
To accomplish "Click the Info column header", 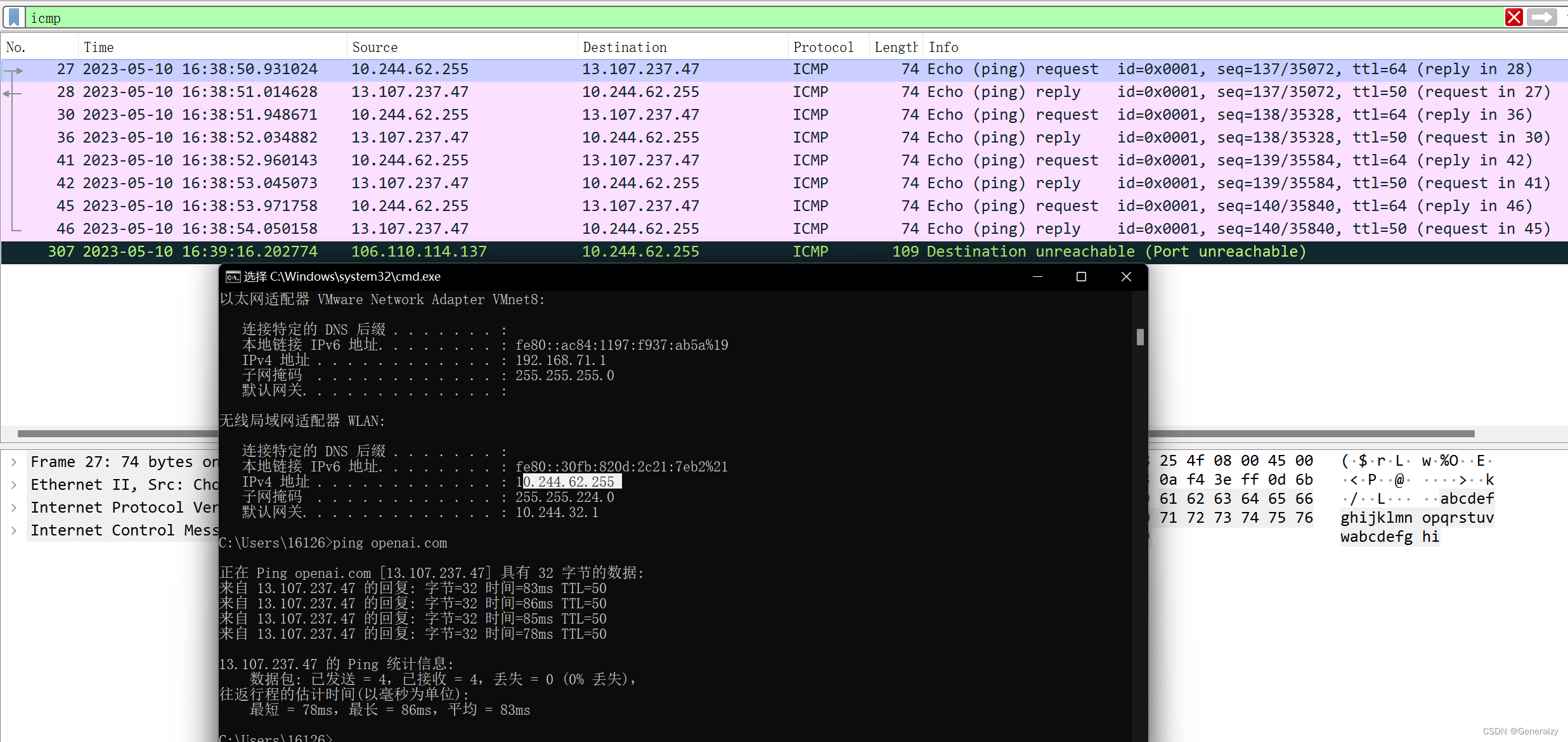I will (x=943, y=48).
